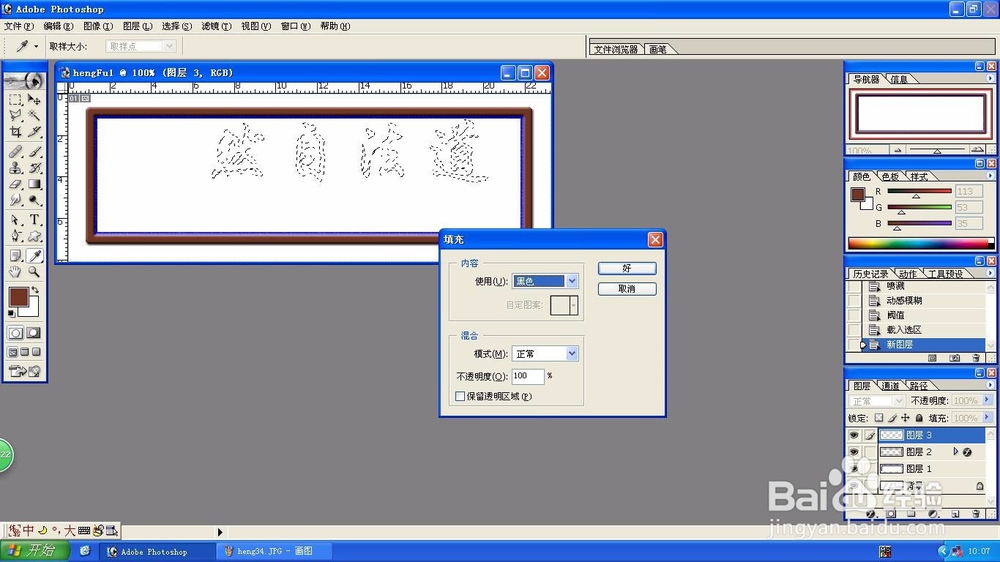The width and height of the screenshot is (1000, 562).
Task: Open the 滤镜 menu
Action: pos(216,26)
